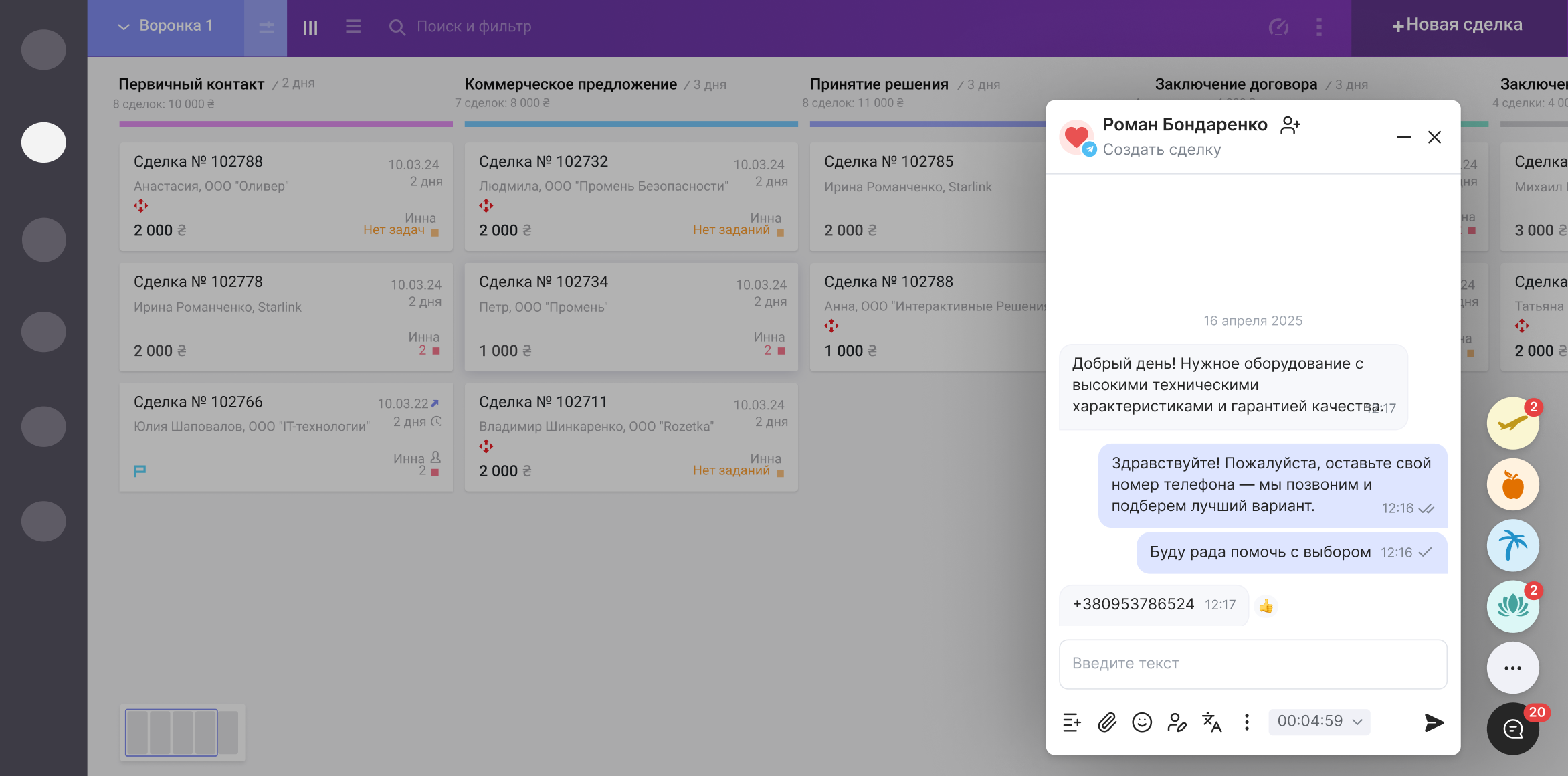This screenshot has width=1568, height=776.
Task: Expand the Воронка 1 dropdown
Action: pyautogui.click(x=165, y=26)
